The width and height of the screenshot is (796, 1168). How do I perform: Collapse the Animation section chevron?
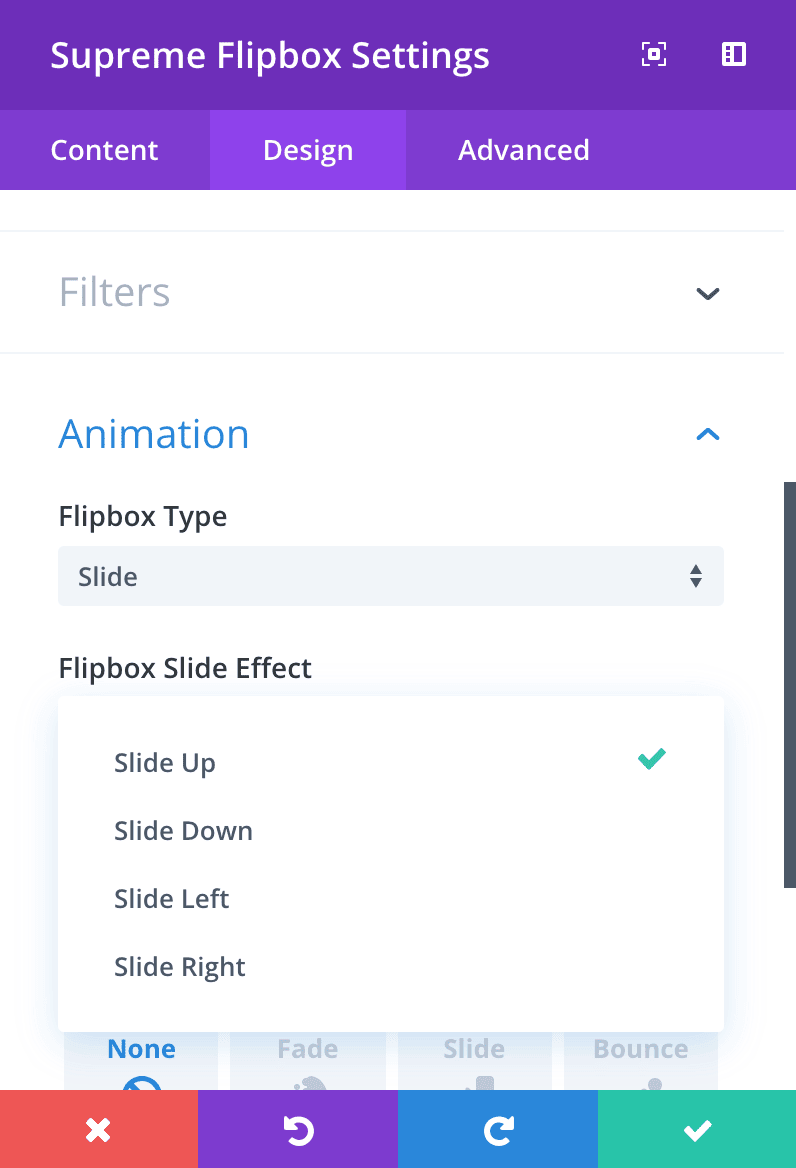point(707,434)
